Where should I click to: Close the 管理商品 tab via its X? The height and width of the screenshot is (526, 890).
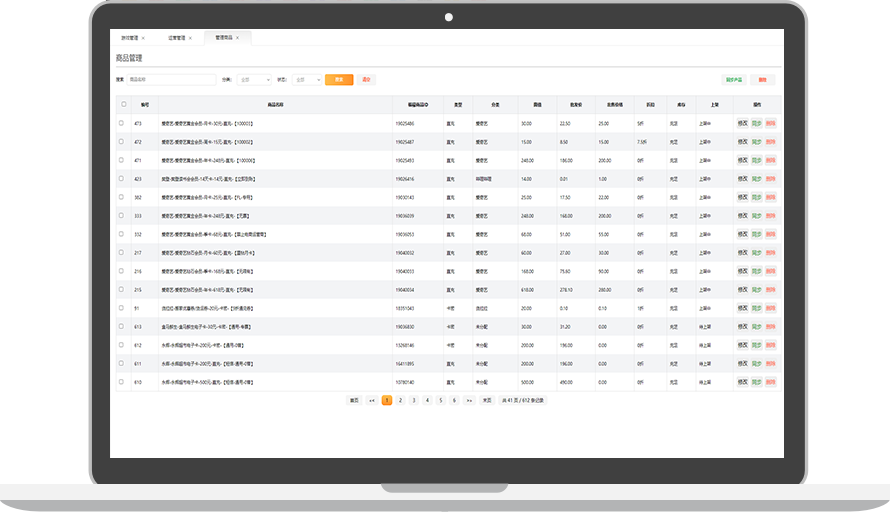pos(237,38)
